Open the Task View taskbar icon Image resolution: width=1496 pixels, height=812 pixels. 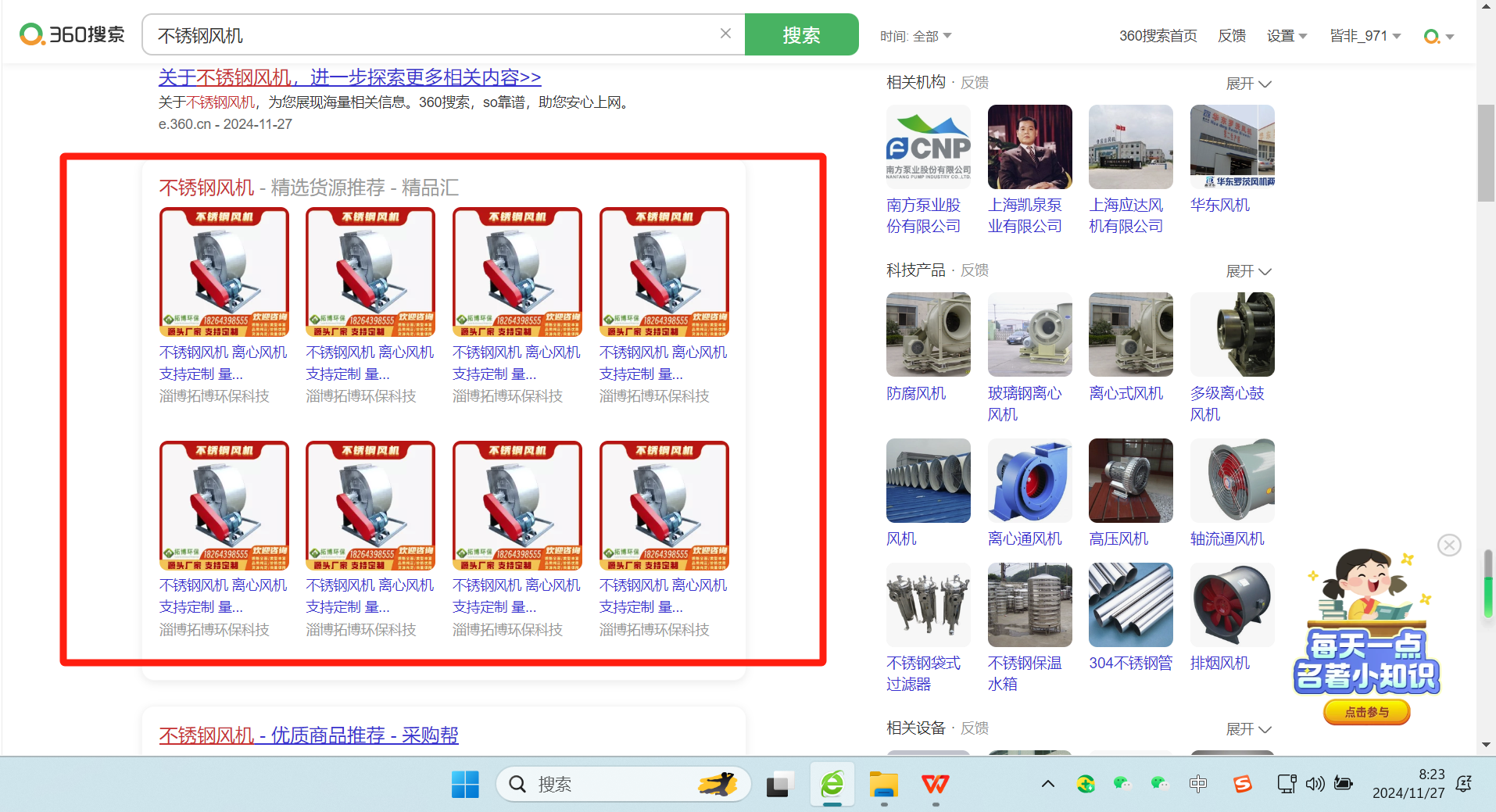780,784
